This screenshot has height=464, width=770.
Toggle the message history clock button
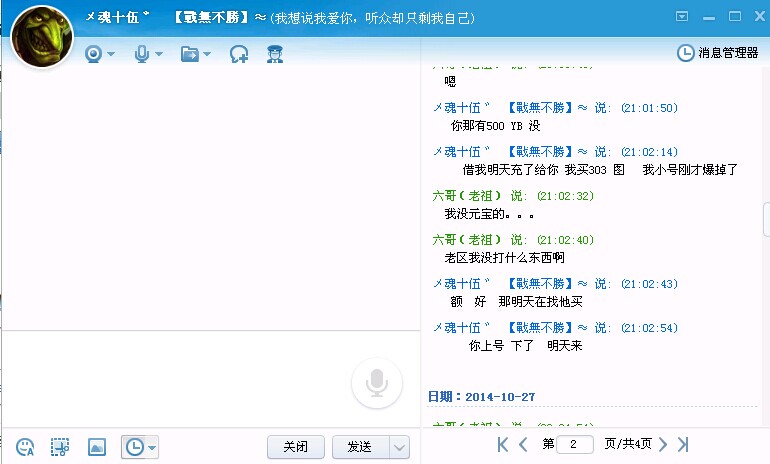coord(133,447)
